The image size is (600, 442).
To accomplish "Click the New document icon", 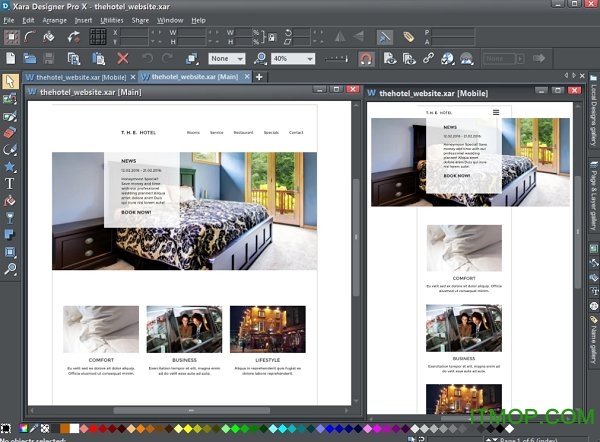I will click(11, 59).
